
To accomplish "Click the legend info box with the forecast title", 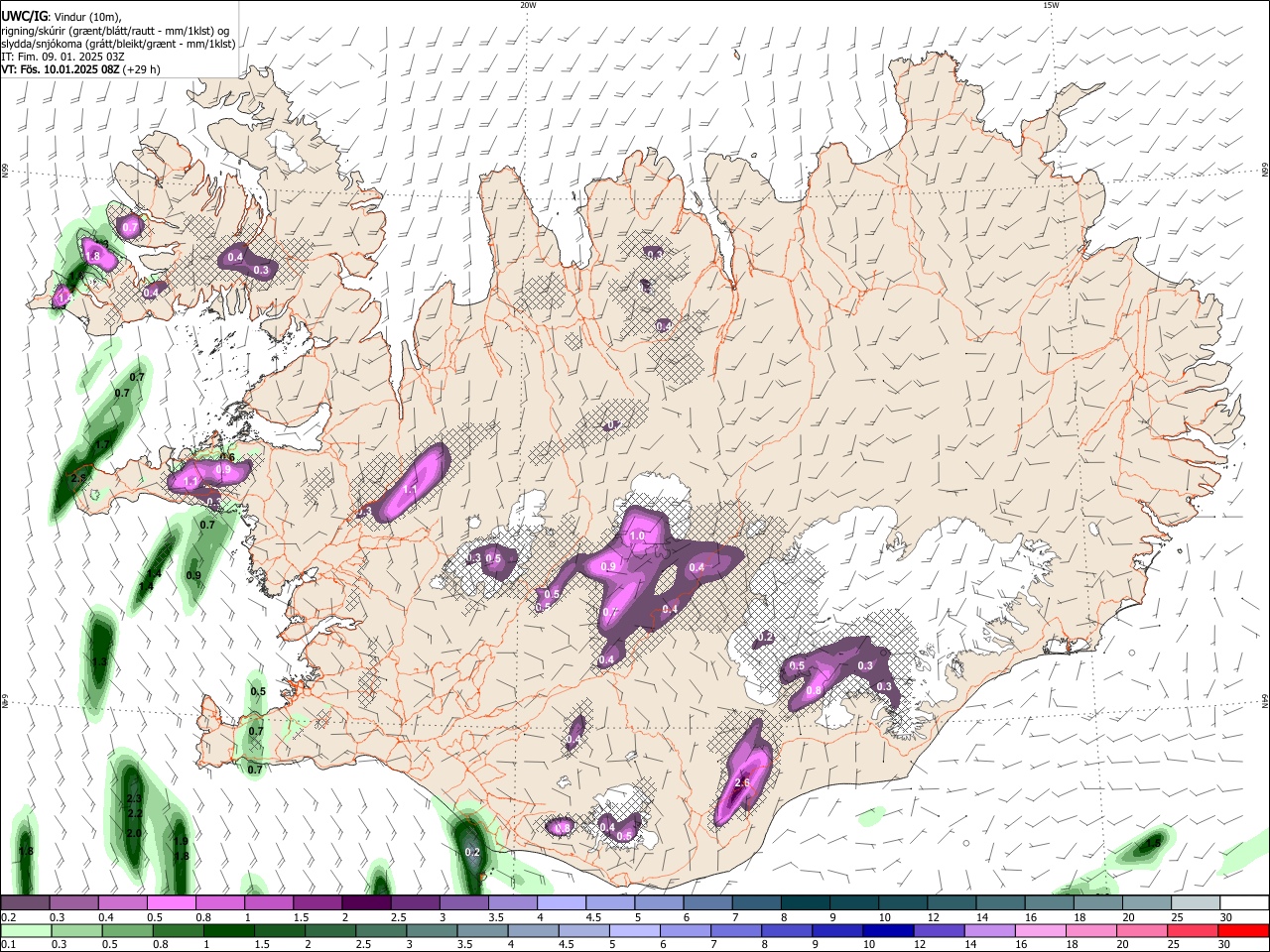I will [x=119, y=40].
